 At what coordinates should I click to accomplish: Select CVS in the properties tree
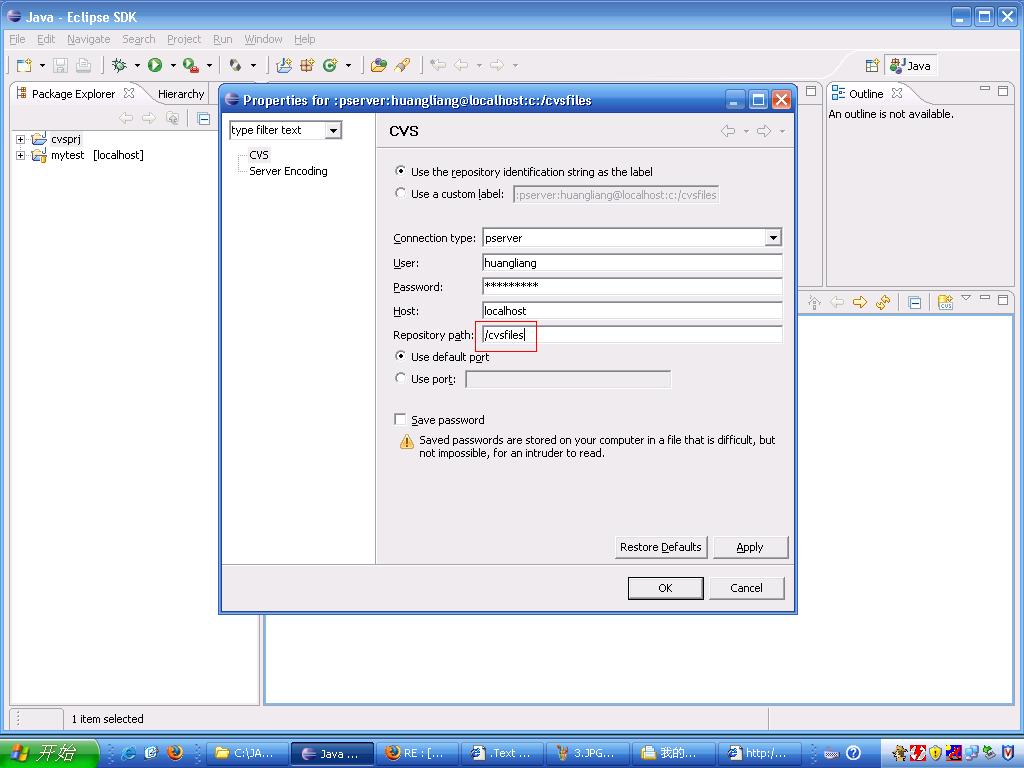tap(259, 155)
